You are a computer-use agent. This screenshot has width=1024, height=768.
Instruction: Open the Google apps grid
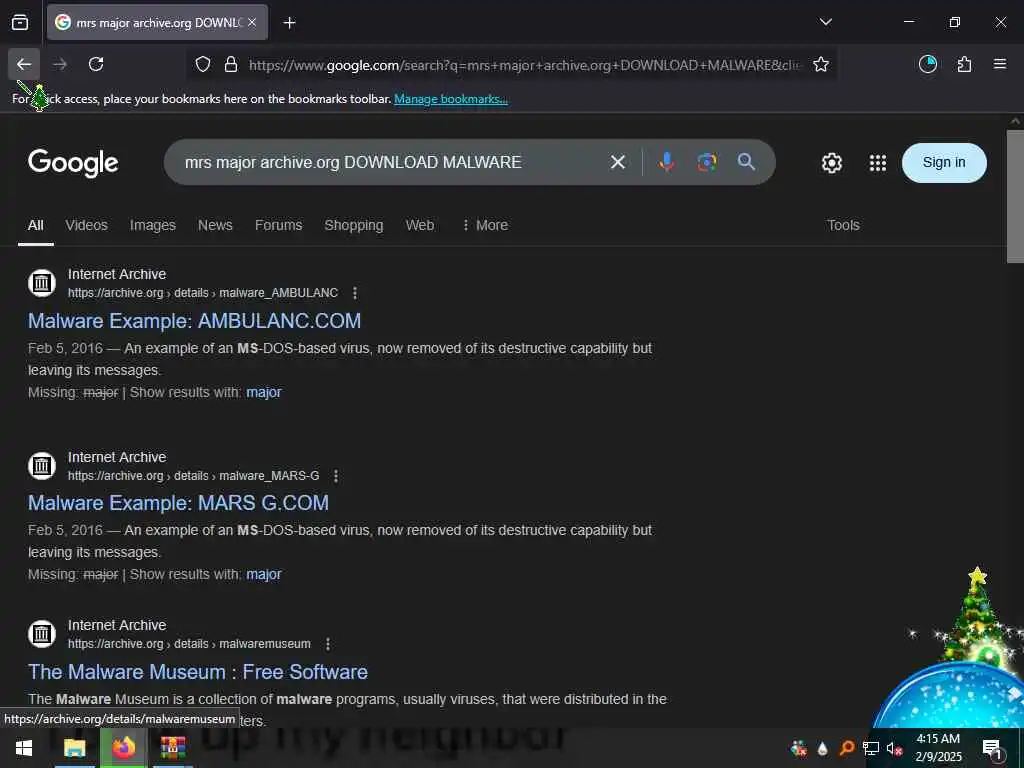(878, 163)
